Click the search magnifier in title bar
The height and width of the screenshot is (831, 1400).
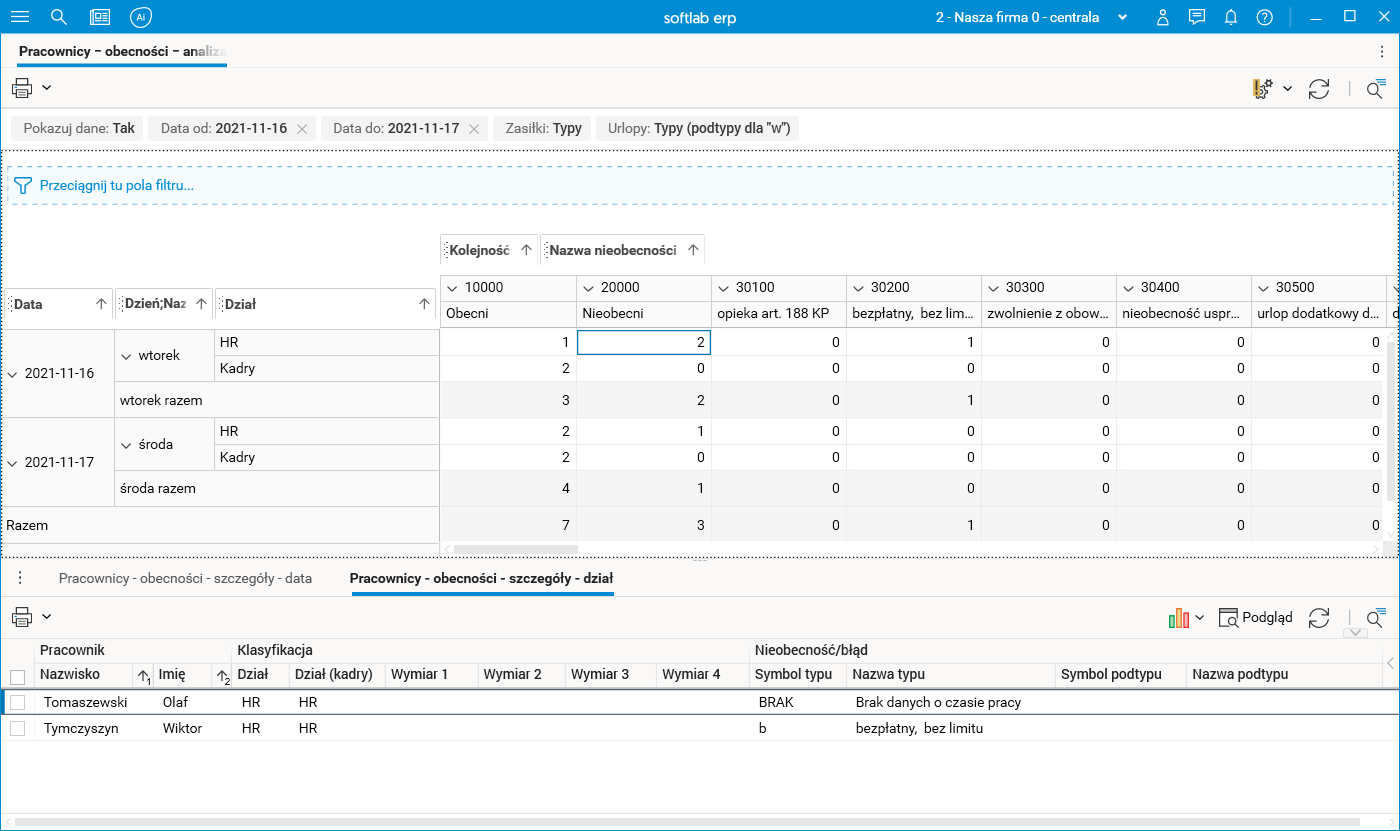click(x=59, y=17)
